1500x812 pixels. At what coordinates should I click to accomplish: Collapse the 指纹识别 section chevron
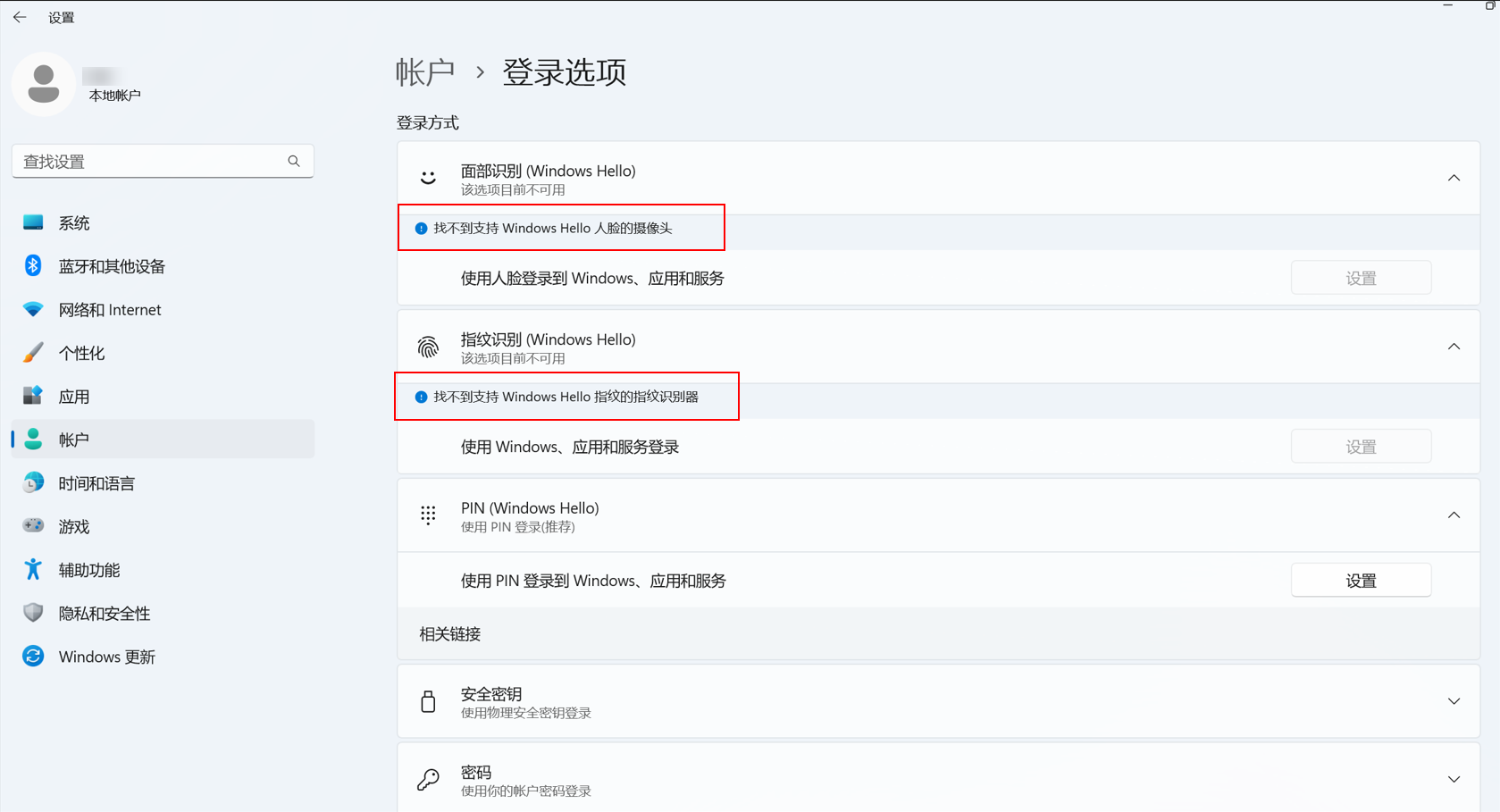[x=1454, y=347]
